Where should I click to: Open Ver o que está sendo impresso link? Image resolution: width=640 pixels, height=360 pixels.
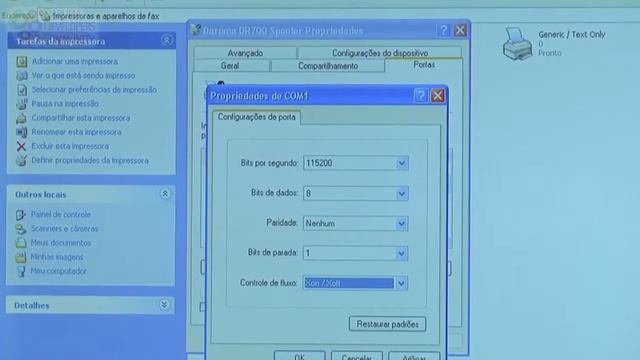point(83,76)
